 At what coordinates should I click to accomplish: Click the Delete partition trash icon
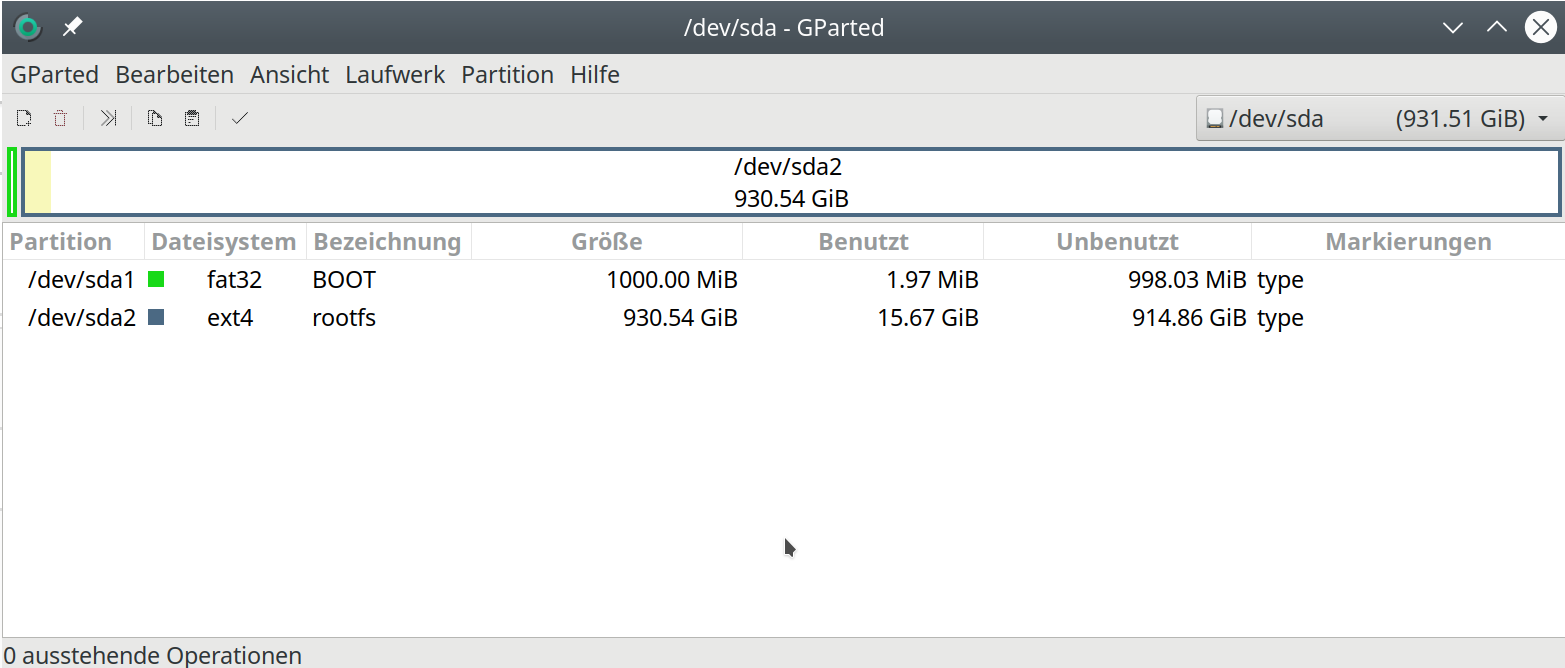coord(60,119)
